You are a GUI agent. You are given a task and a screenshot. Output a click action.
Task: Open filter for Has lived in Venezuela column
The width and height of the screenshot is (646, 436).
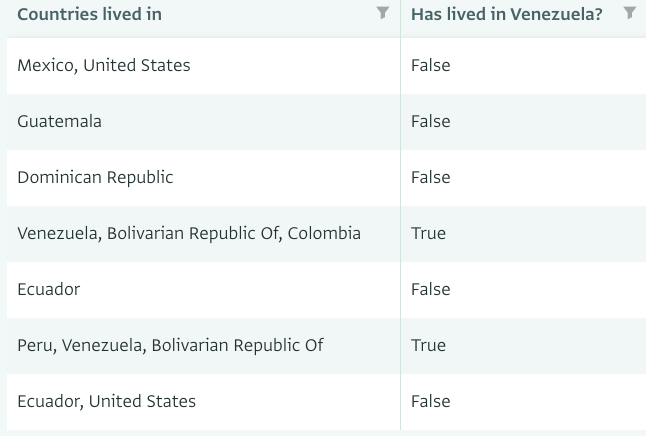point(630,13)
